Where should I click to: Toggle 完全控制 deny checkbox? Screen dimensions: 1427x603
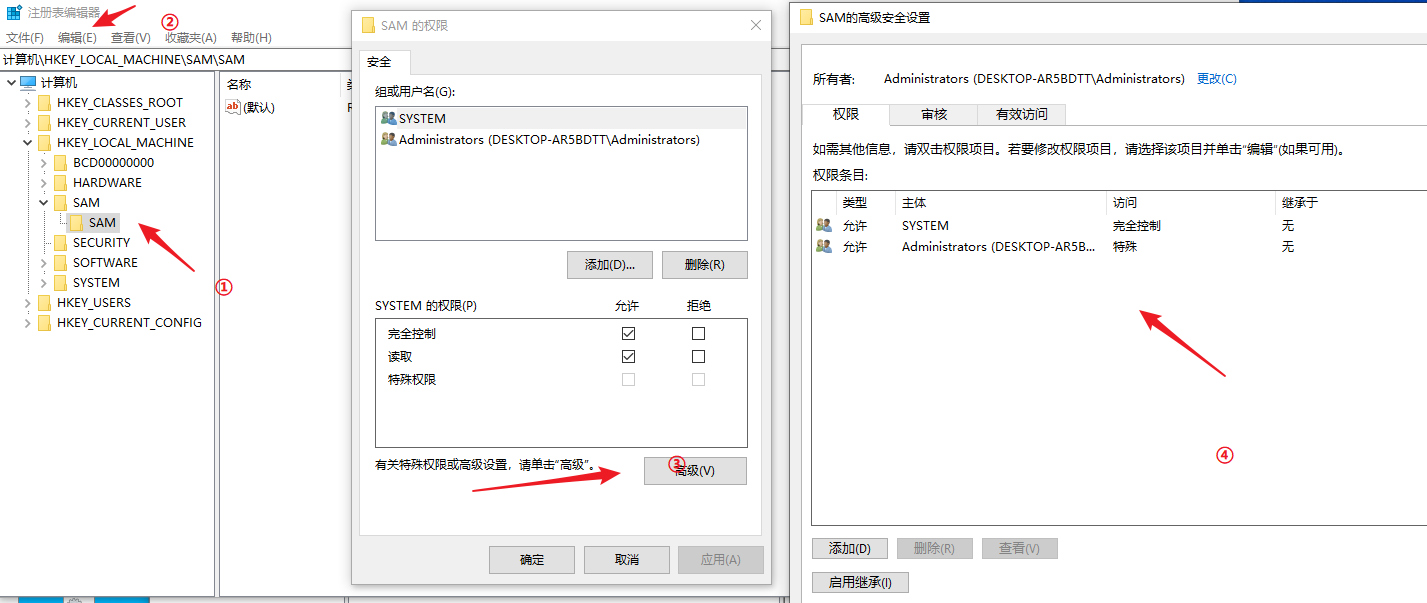tap(698, 333)
